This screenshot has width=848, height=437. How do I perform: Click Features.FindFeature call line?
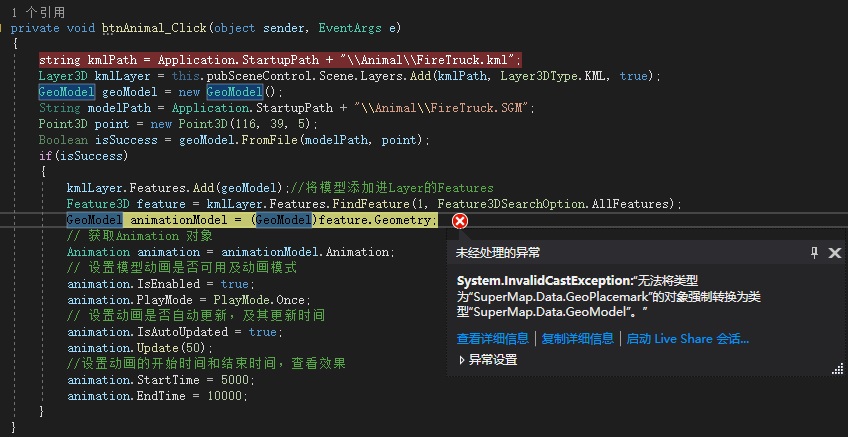tap(375, 204)
